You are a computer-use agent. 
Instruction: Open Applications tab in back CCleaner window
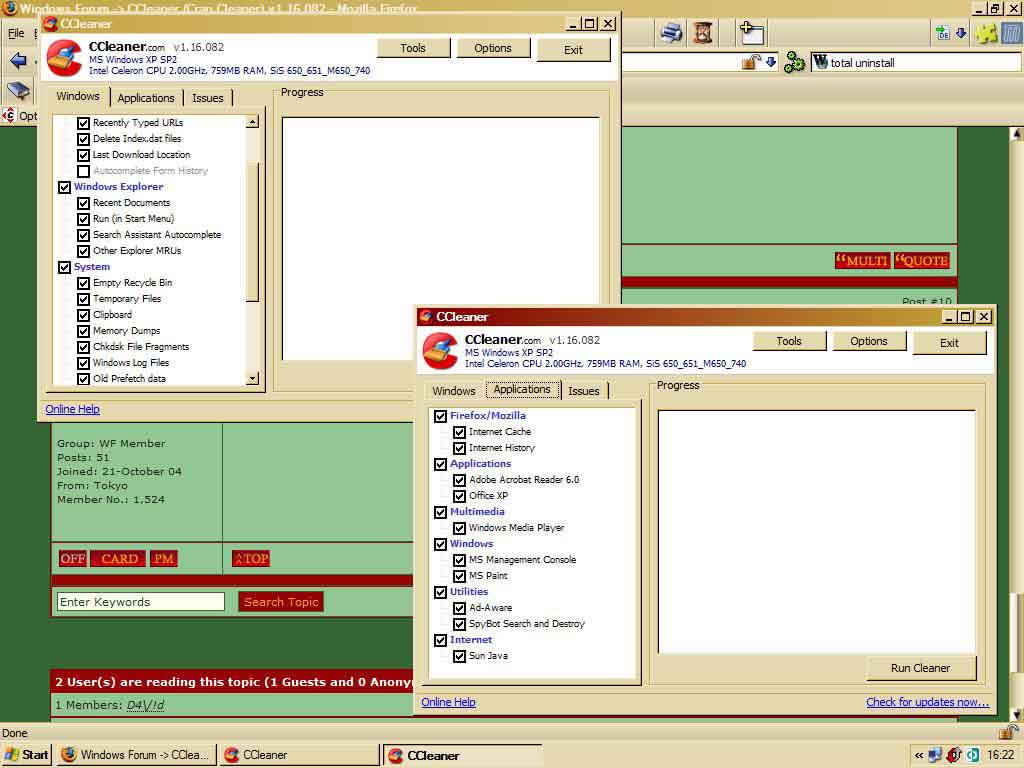[x=146, y=98]
